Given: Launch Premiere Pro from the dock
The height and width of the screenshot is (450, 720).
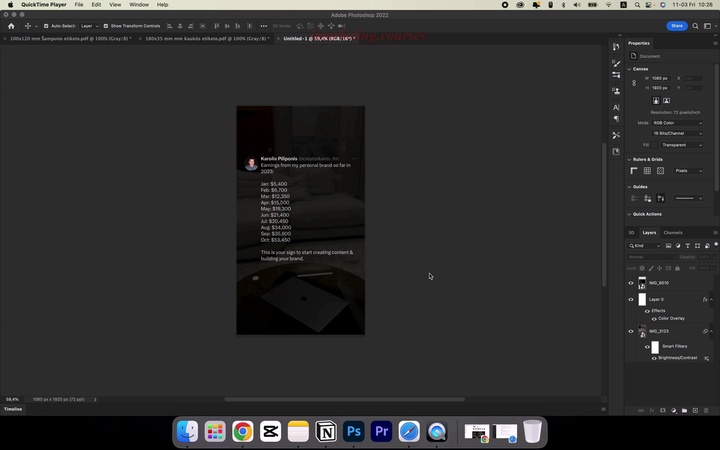Looking at the screenshot, I should pyautogui.click(x=381, y=432).
